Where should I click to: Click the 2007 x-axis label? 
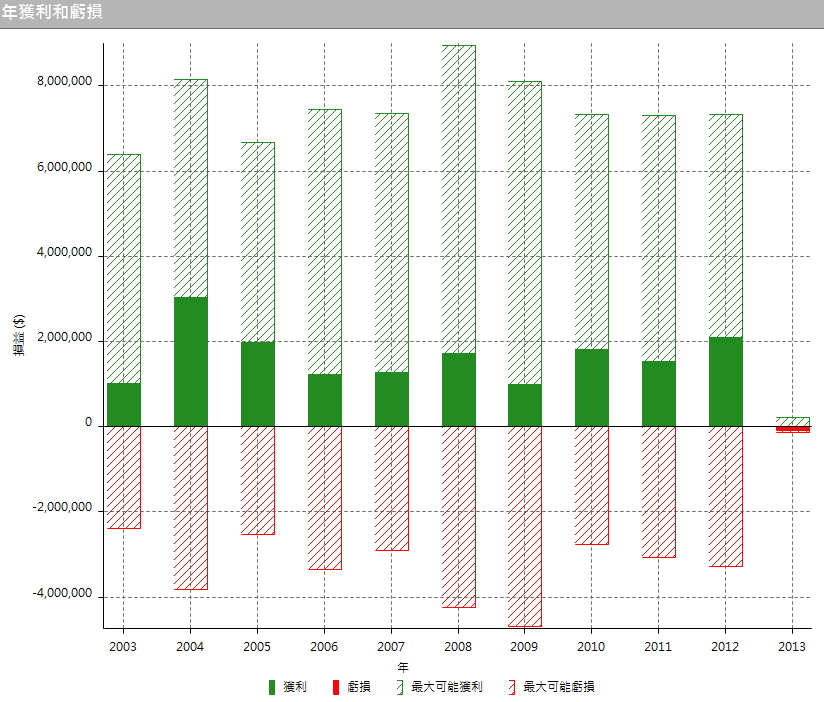click(391, 647)
